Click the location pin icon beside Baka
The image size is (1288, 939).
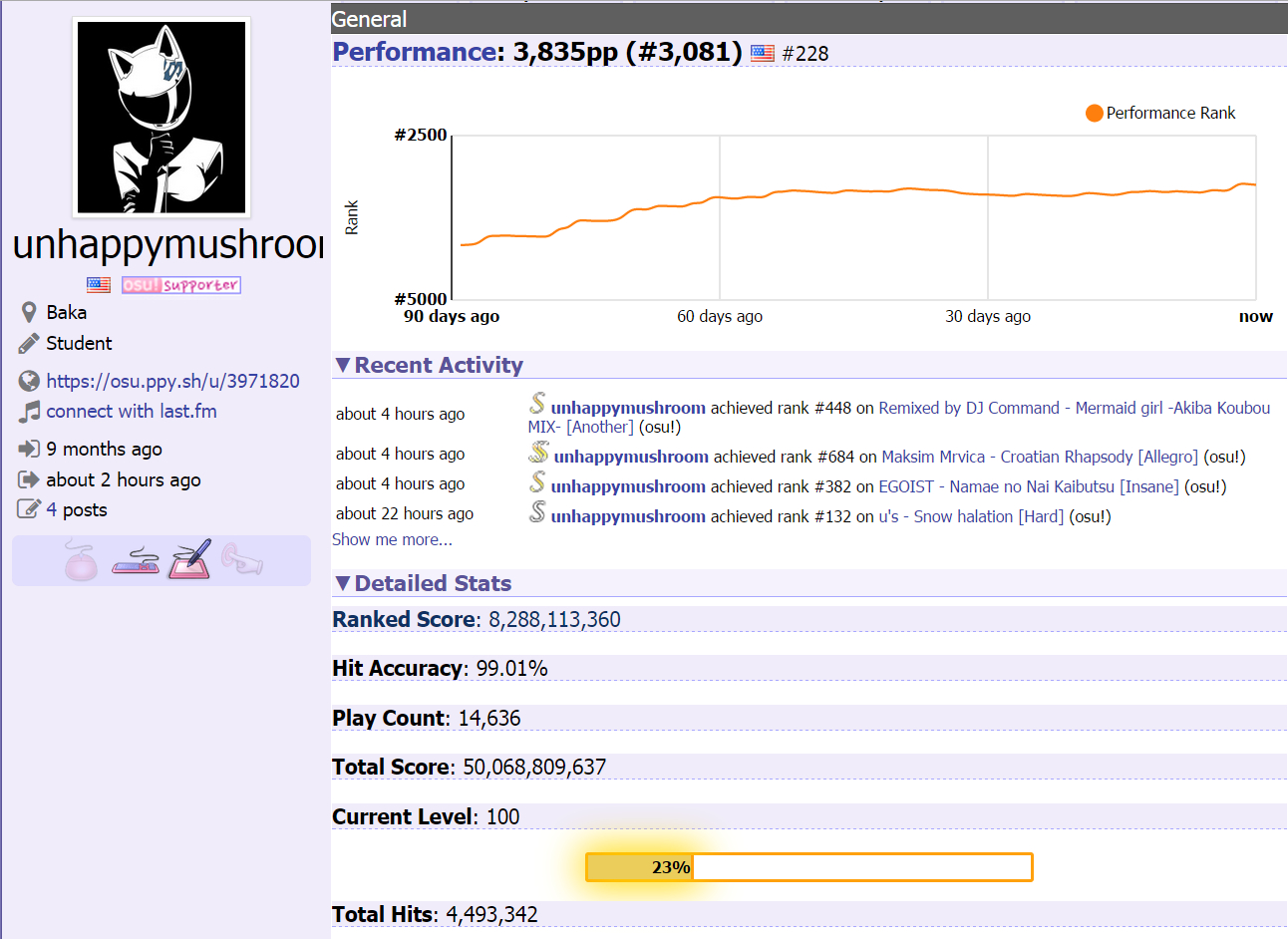point(29,313)
